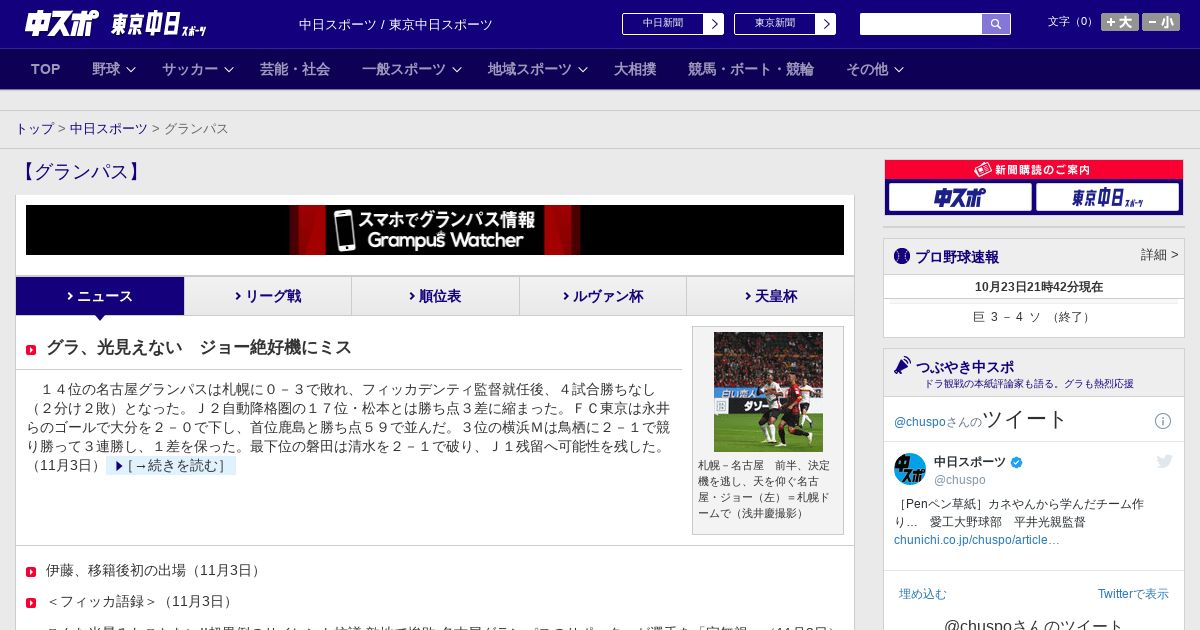Click 中スポ subscription banner button
1200x630 pixels.
tap(960, 197)
